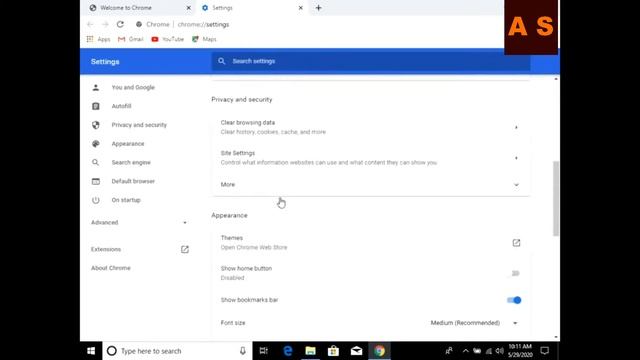Viewport: 640px width, 360px height.
Task: Enable the Show home button toggle
Action: (x=516, y=273)
